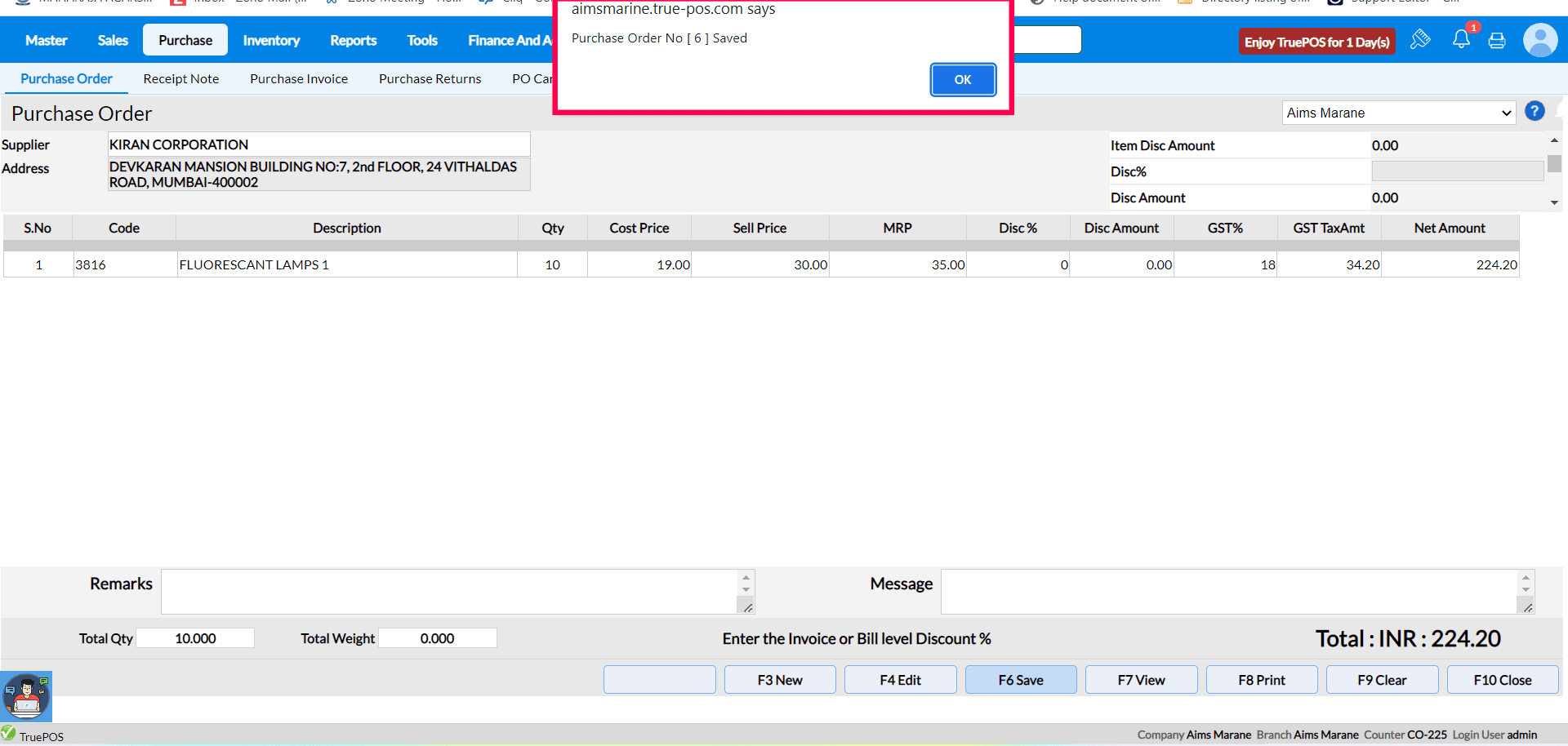Click into the Message text area

point(1229,592)
